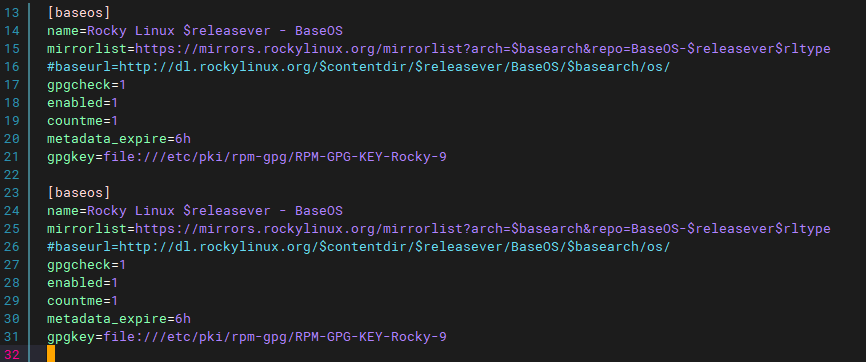Click gpgcheck=1 on line 17
The width and height of the screenshot is (866, 362).
(x=87, y=85)
